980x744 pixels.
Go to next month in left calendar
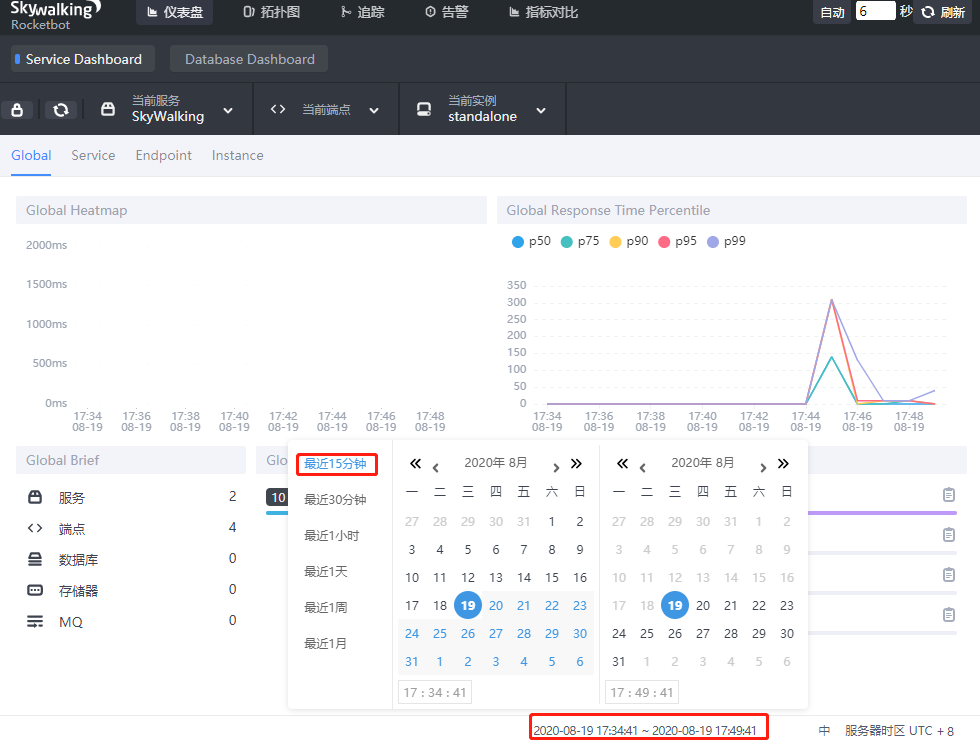click(556, 467)
